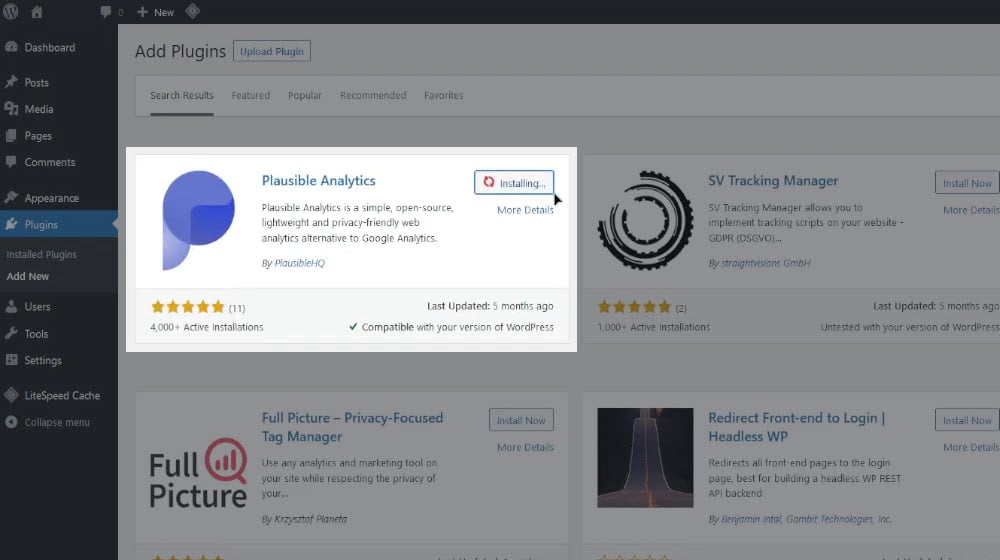Open PlausibleHQ author link
The width and height of the screenshot is (1000, 560).
299,263
